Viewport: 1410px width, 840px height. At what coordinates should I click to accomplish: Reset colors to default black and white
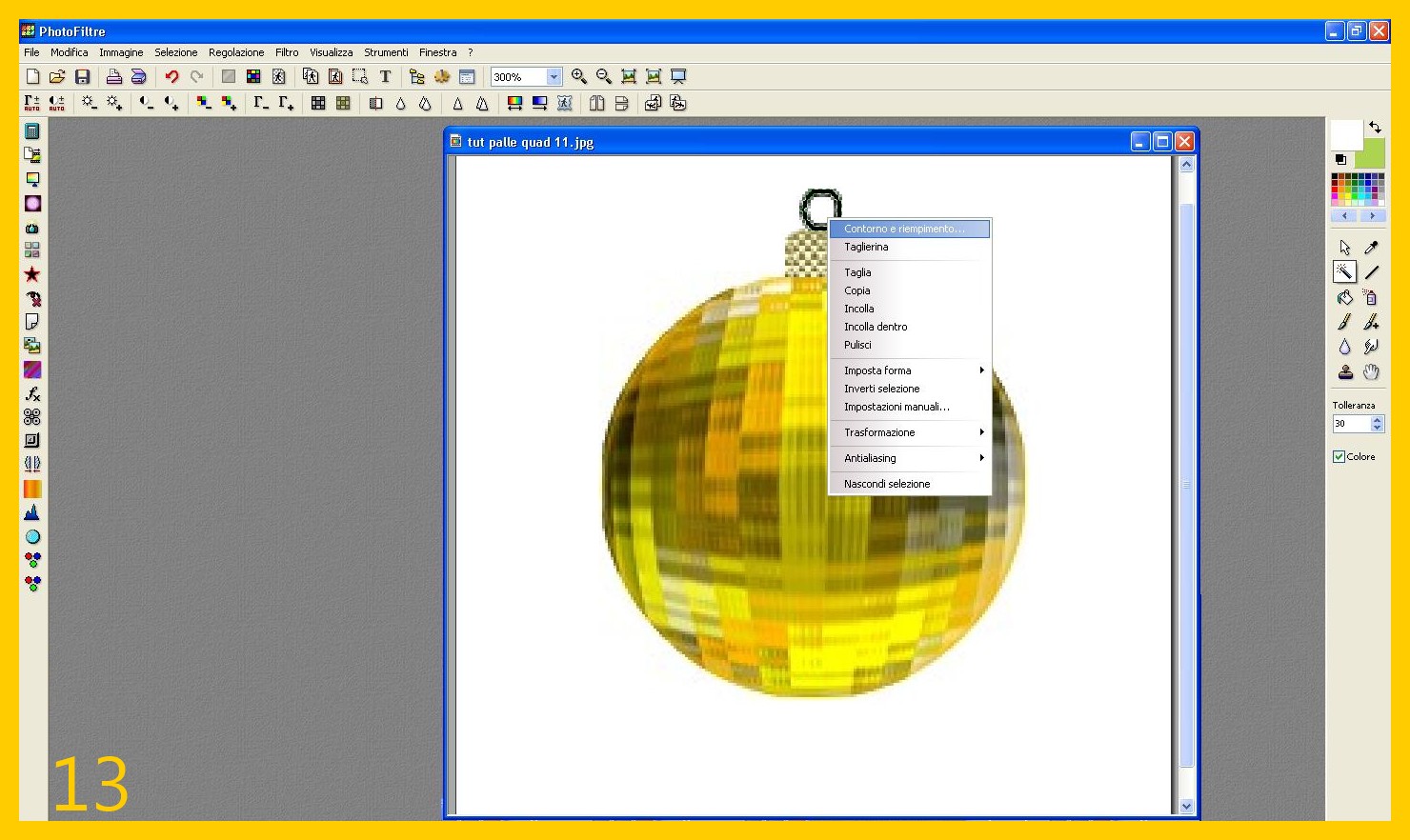tap(1340, 159)
